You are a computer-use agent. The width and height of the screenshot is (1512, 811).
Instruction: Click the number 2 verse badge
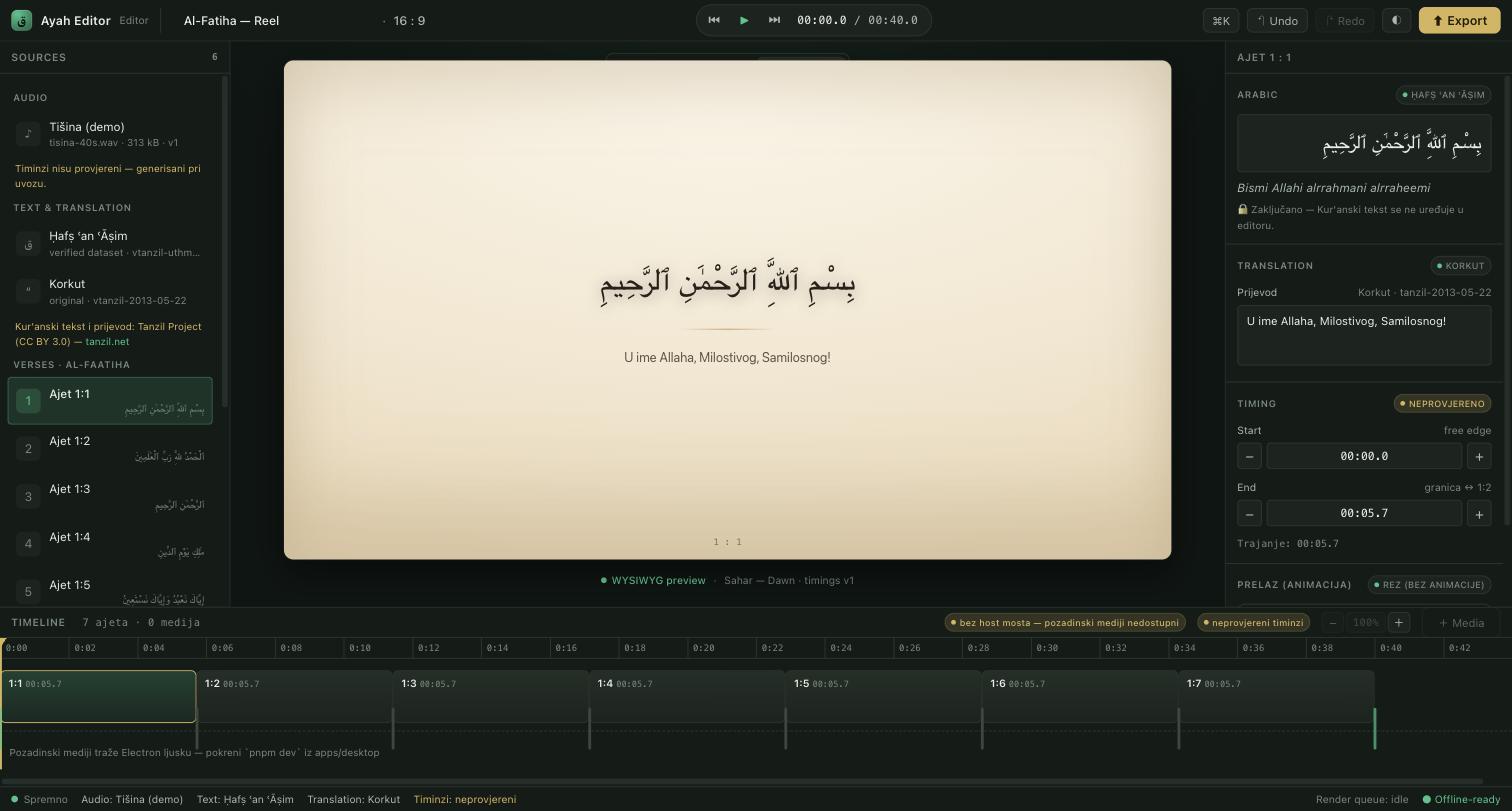(28, 448)
